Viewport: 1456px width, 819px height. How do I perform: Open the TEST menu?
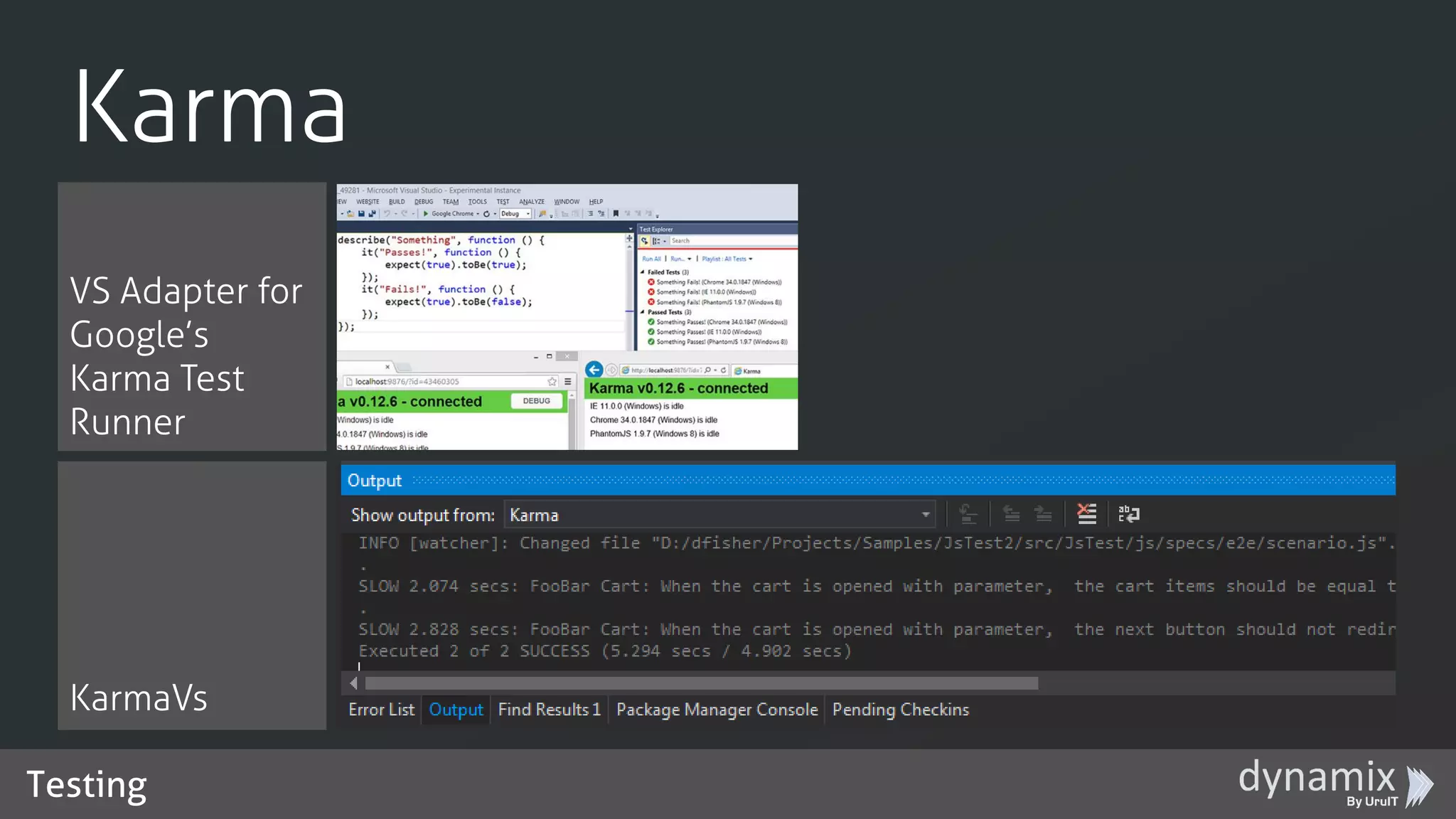503,202
